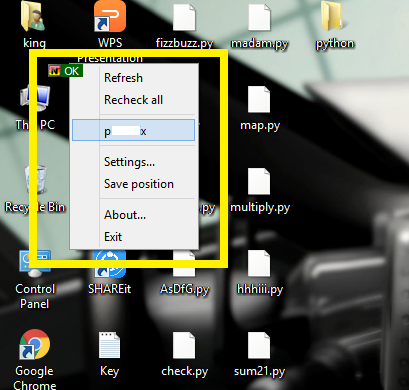Select the hhhiii.py file icon
Screen dimensions: 409x390
click(x=259, y=263)
